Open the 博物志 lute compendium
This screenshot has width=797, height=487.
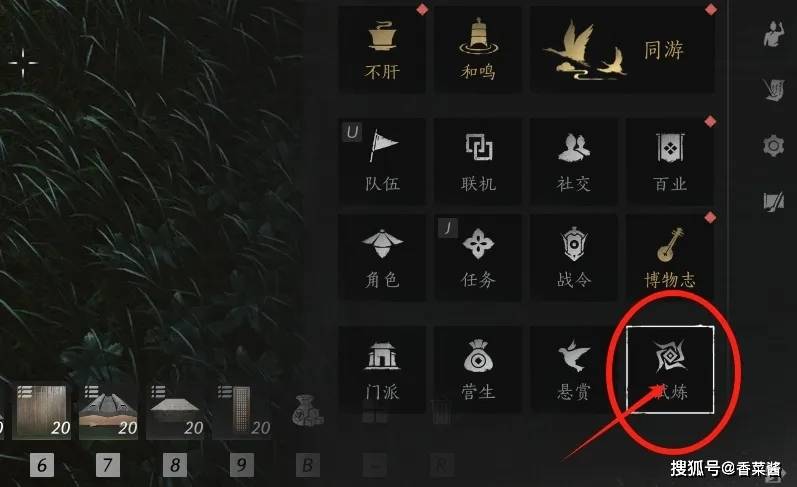click(670, 257)
